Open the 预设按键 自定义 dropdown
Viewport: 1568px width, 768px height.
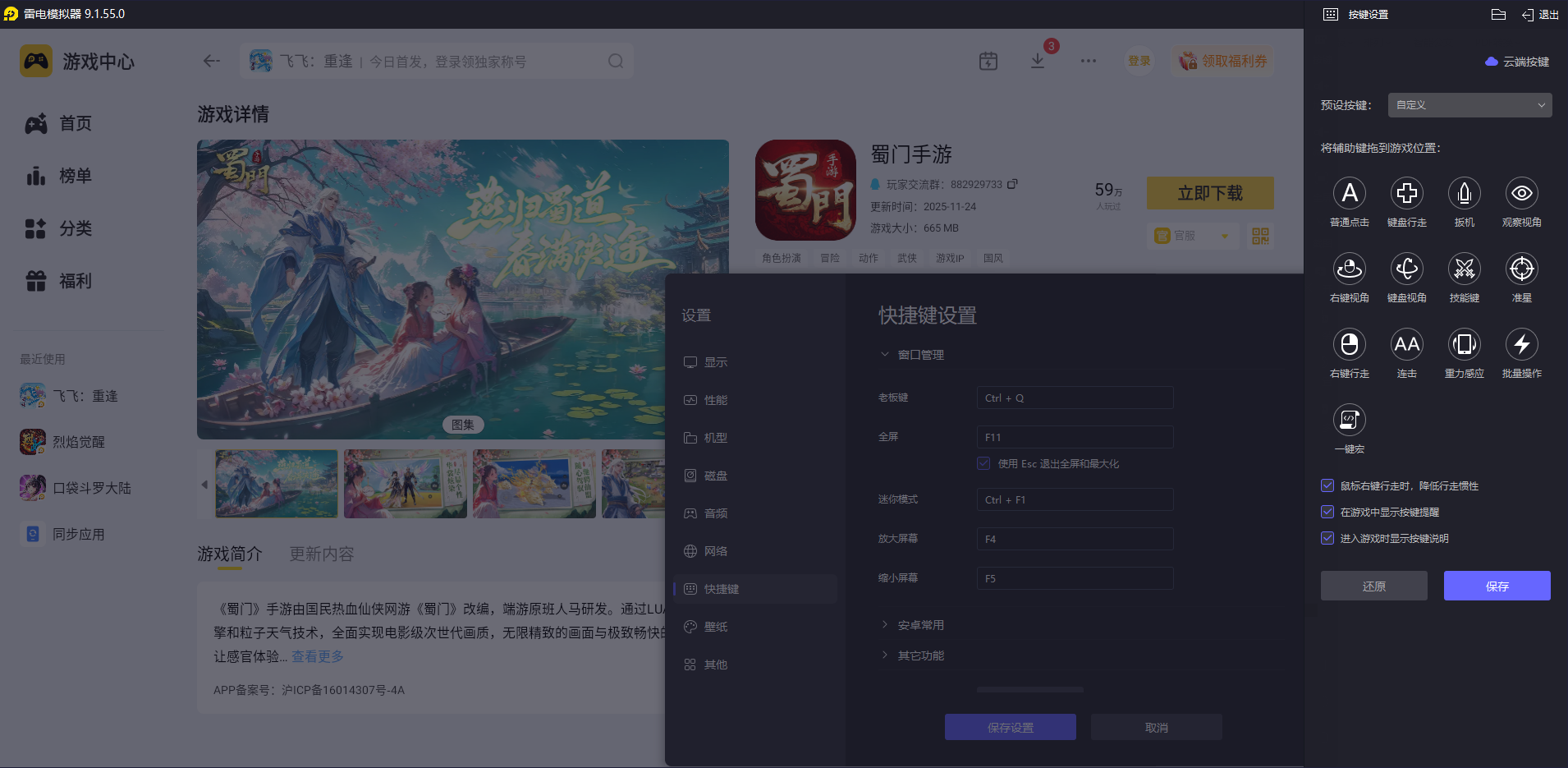click(1469, 105)
